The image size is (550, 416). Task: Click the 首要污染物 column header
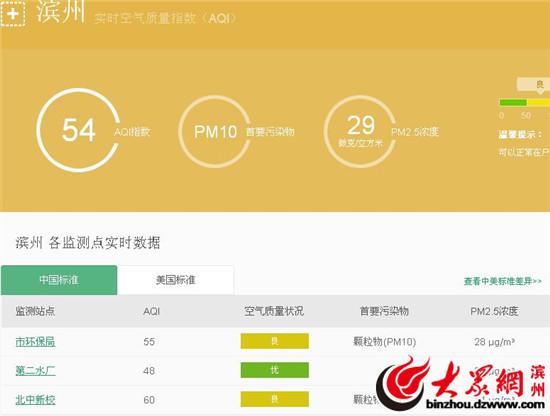[384, 311]
